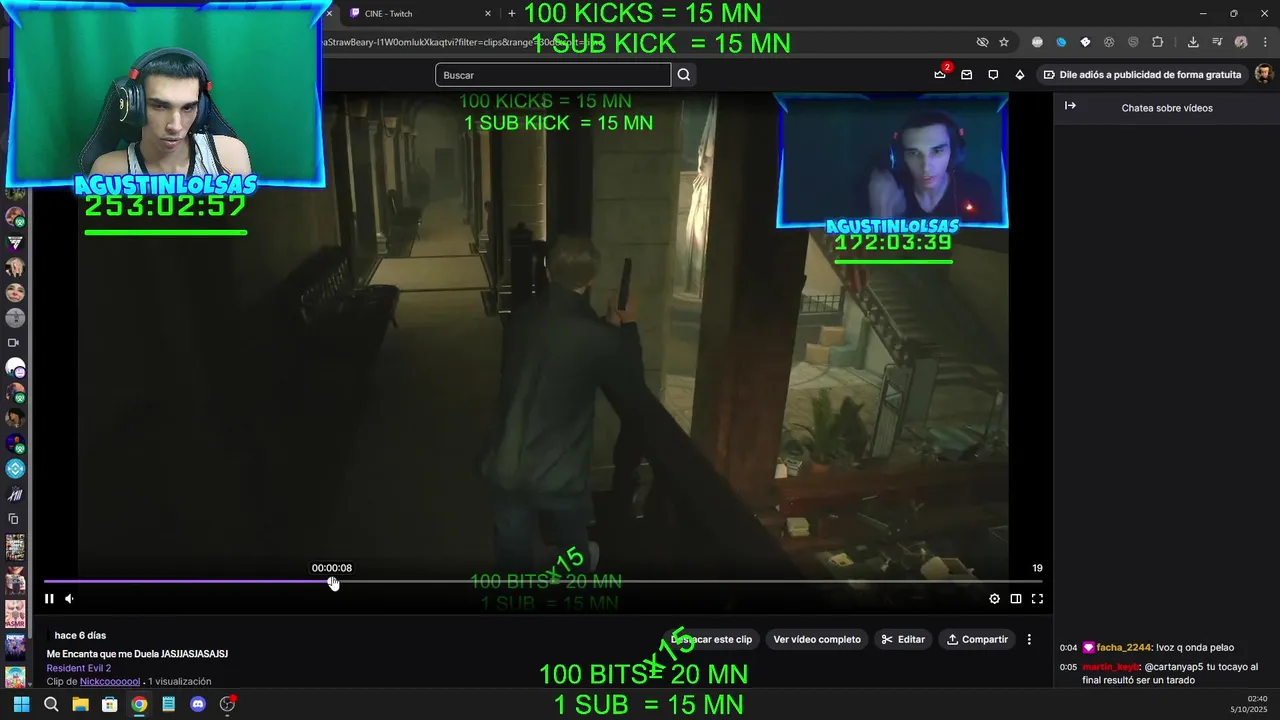Open Chrome downloads
Screen dimensions: 1280x720
tap(1193, 42)
